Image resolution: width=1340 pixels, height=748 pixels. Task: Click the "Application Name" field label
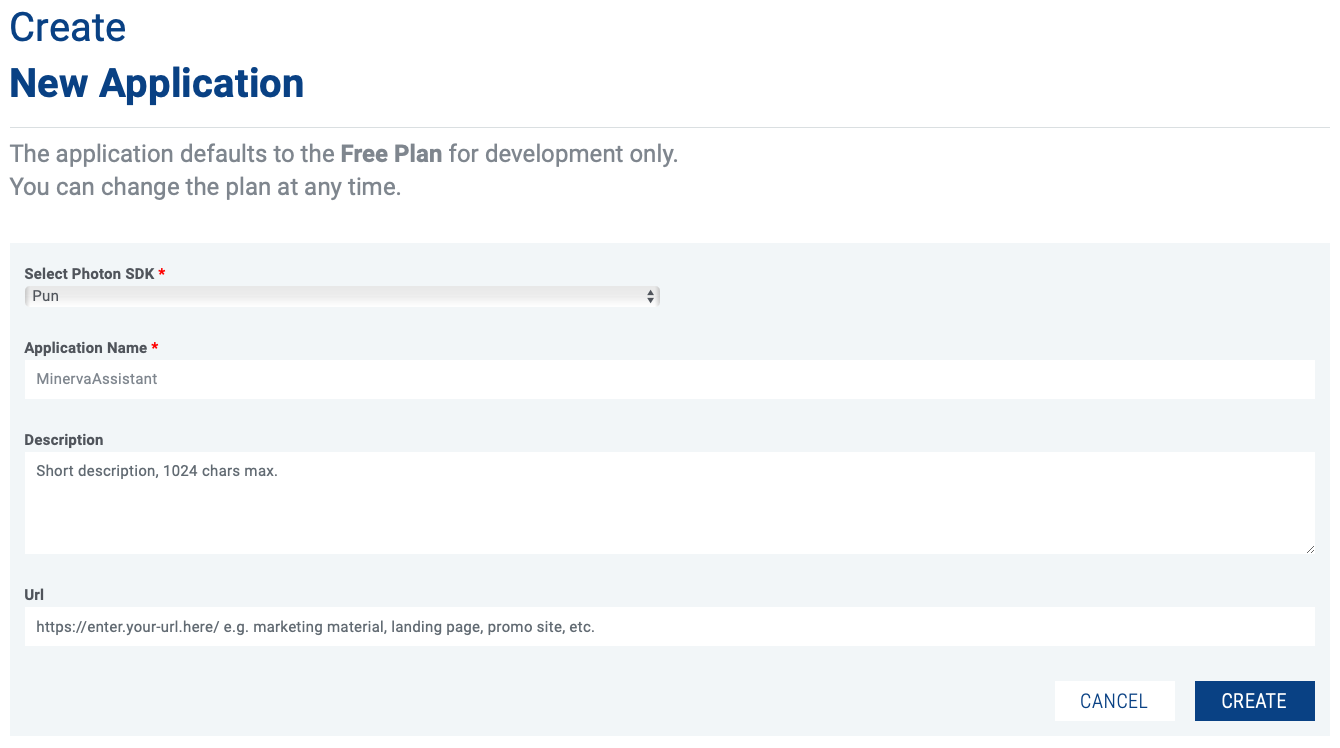point(85,348)
